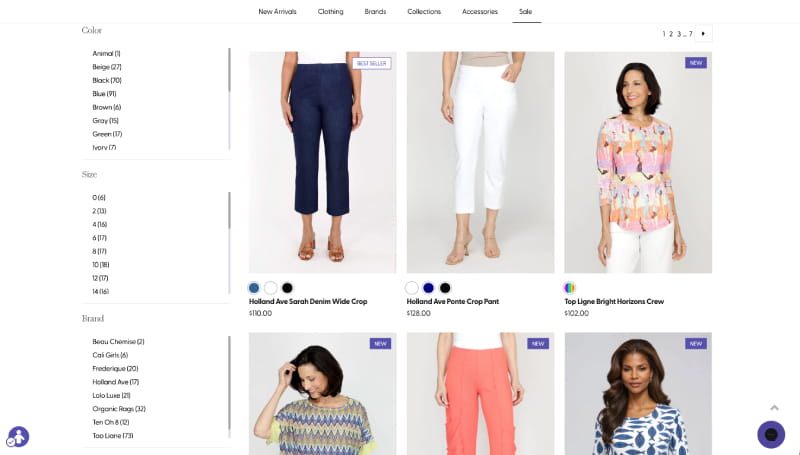
Task: Filter by brand Holland Ave (17)
Action: click(115, 382)
